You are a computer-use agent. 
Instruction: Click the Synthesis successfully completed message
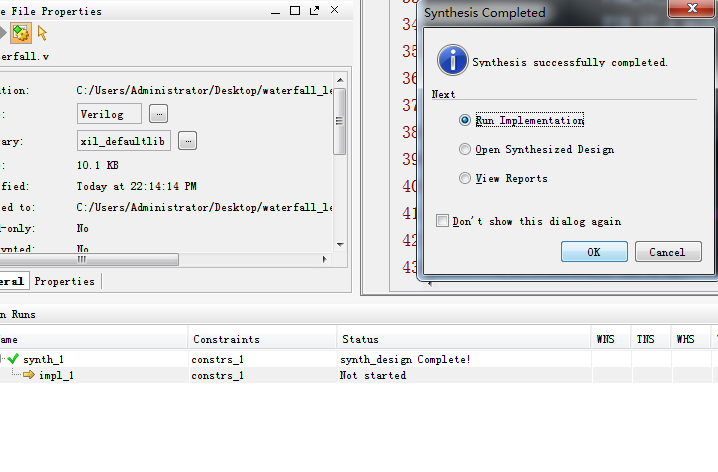pyautogui.click(x=570, y=62)
